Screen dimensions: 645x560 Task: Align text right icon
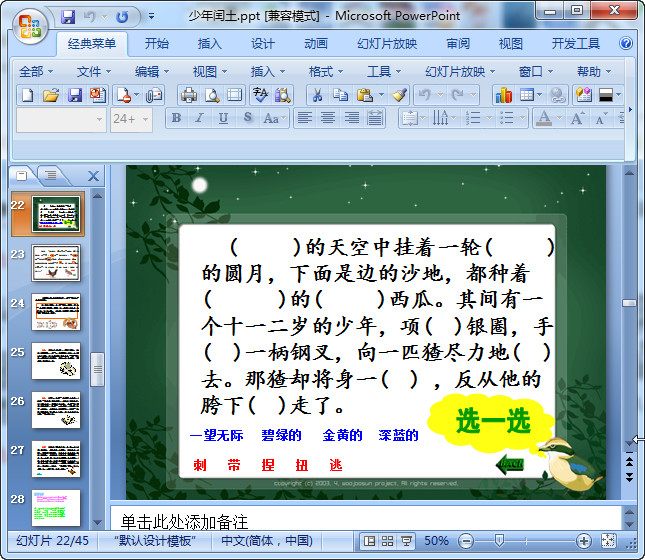(x=352, y=119)
